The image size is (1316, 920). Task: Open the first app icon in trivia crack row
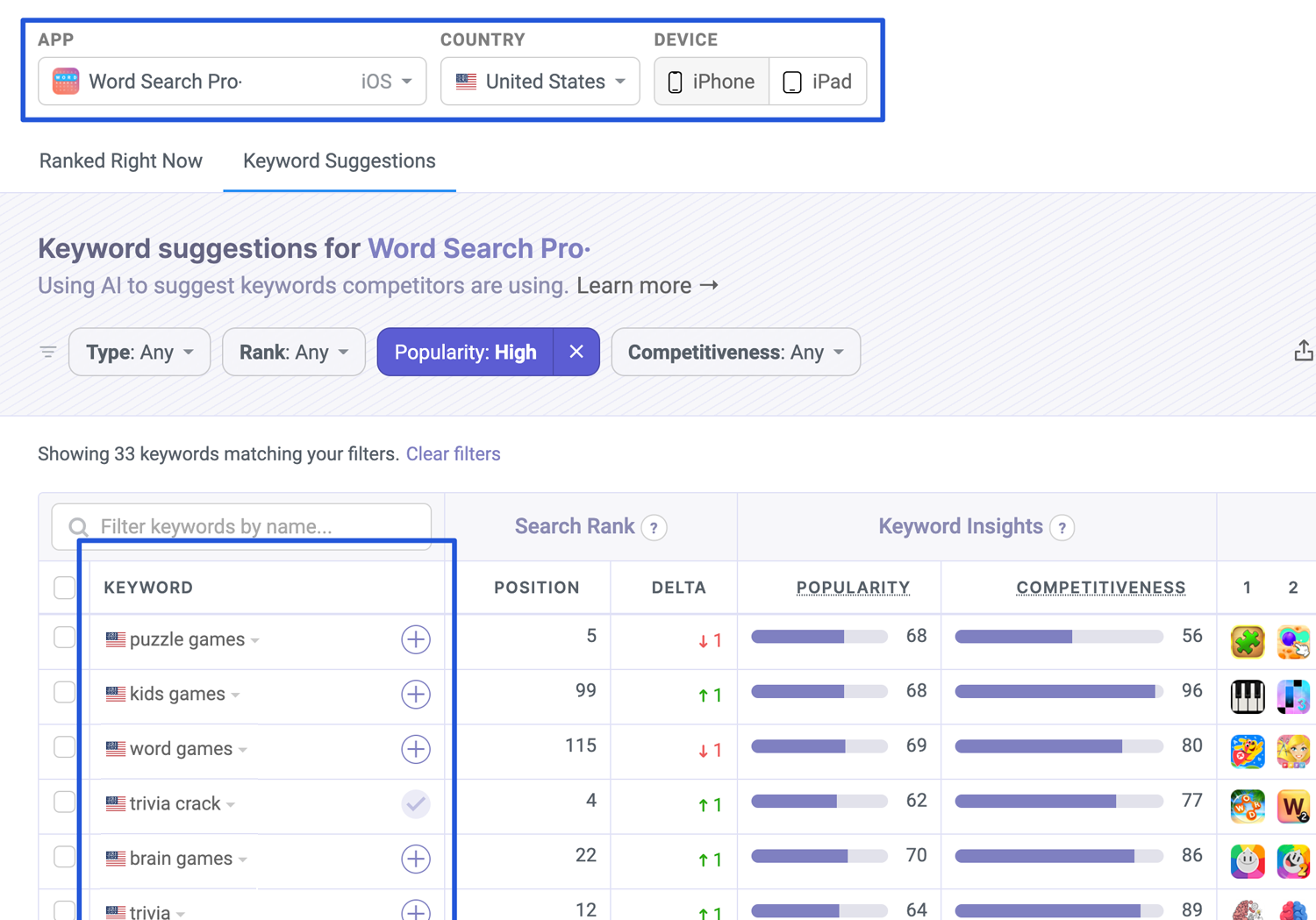(x=1248, y=806)
